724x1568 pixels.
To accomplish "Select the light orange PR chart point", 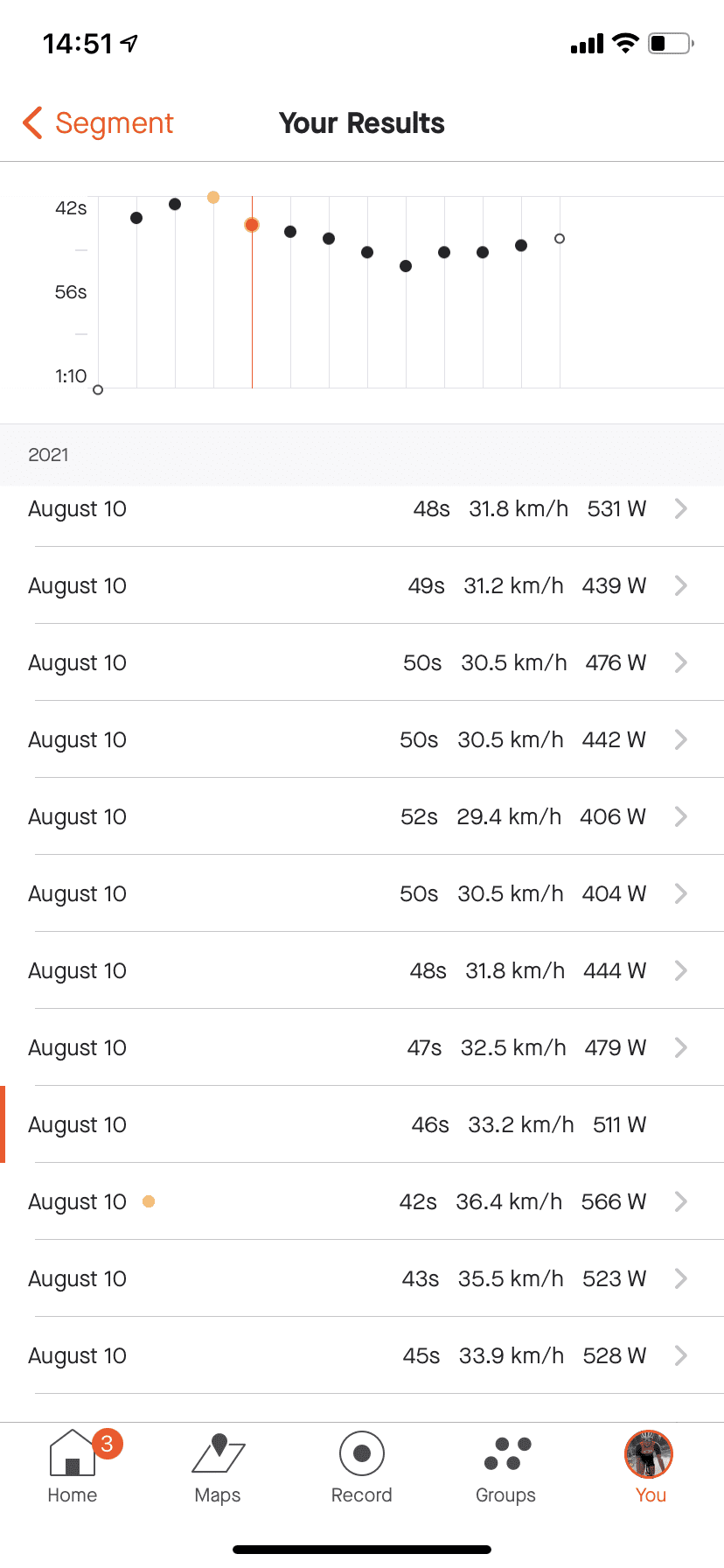I will pos(213,198).
